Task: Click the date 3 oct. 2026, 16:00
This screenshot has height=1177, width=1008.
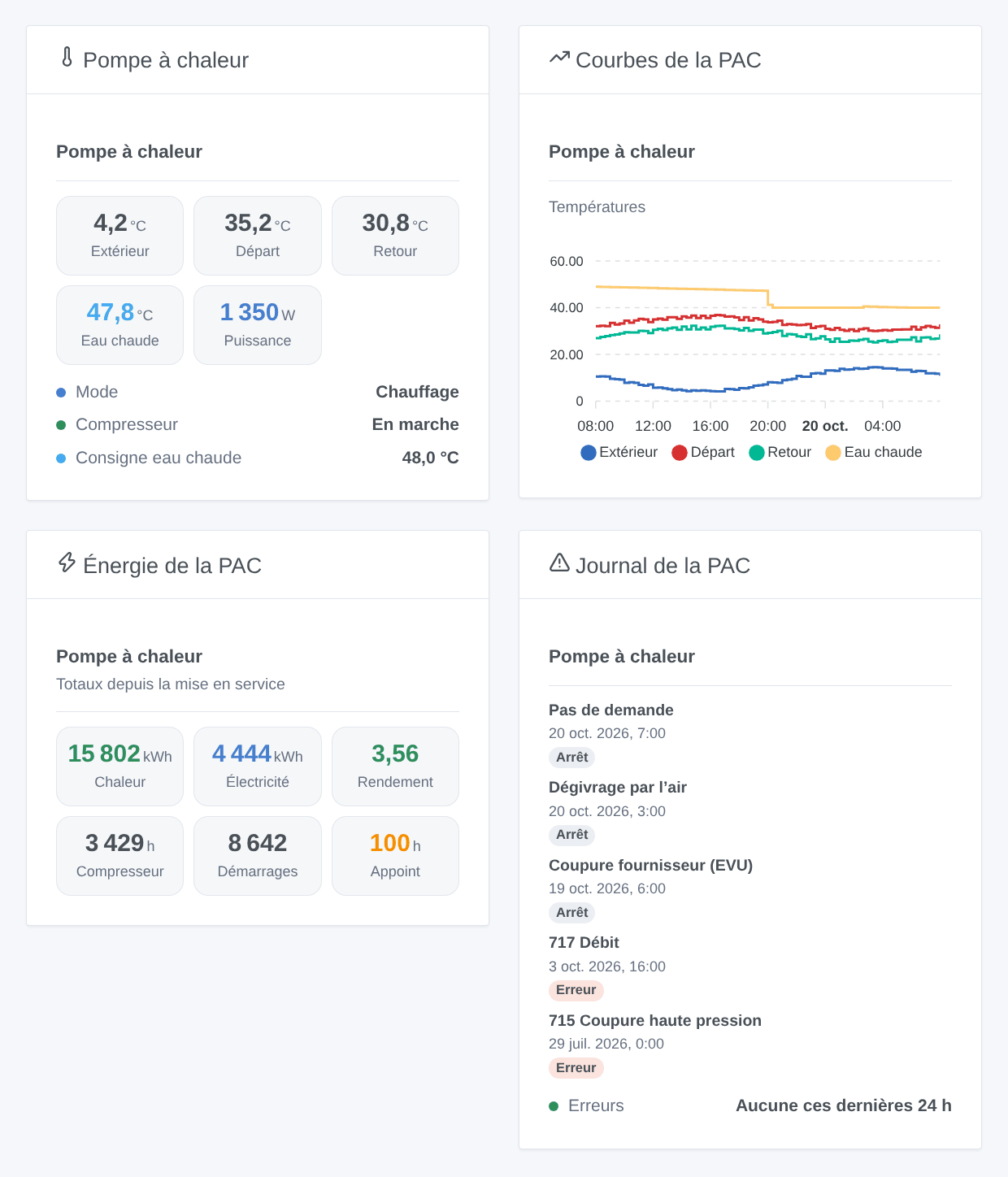Action: point(607,966)
